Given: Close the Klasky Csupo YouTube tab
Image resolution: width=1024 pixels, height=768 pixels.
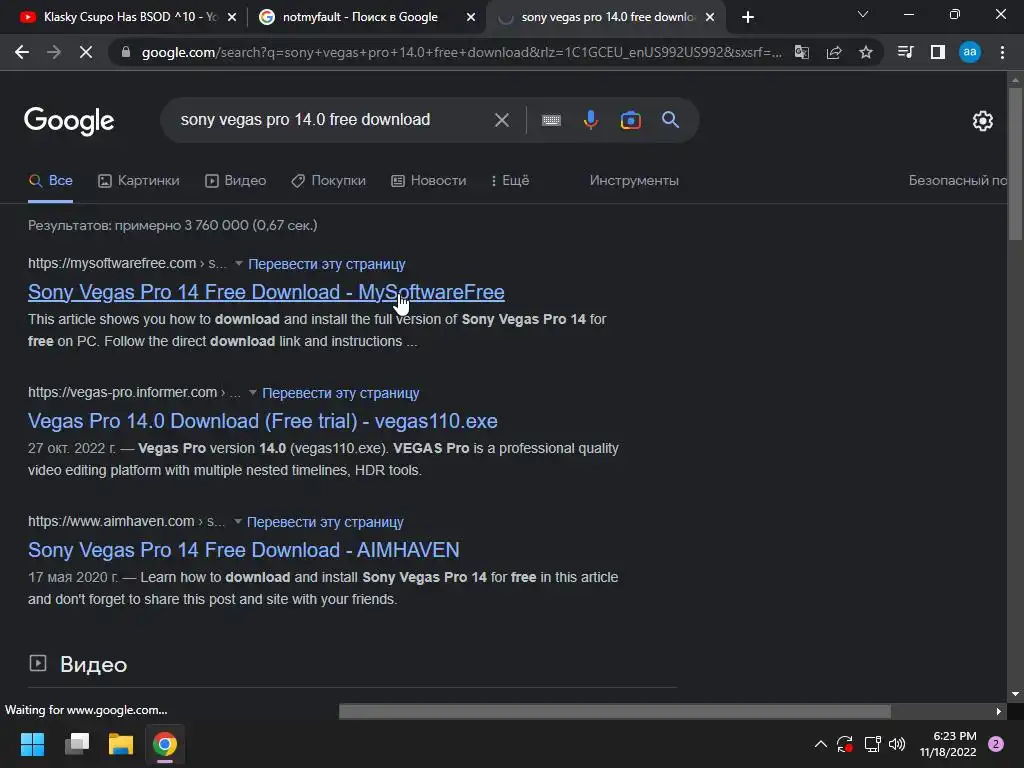Looking at the screenshot, I should coord(232,17).
